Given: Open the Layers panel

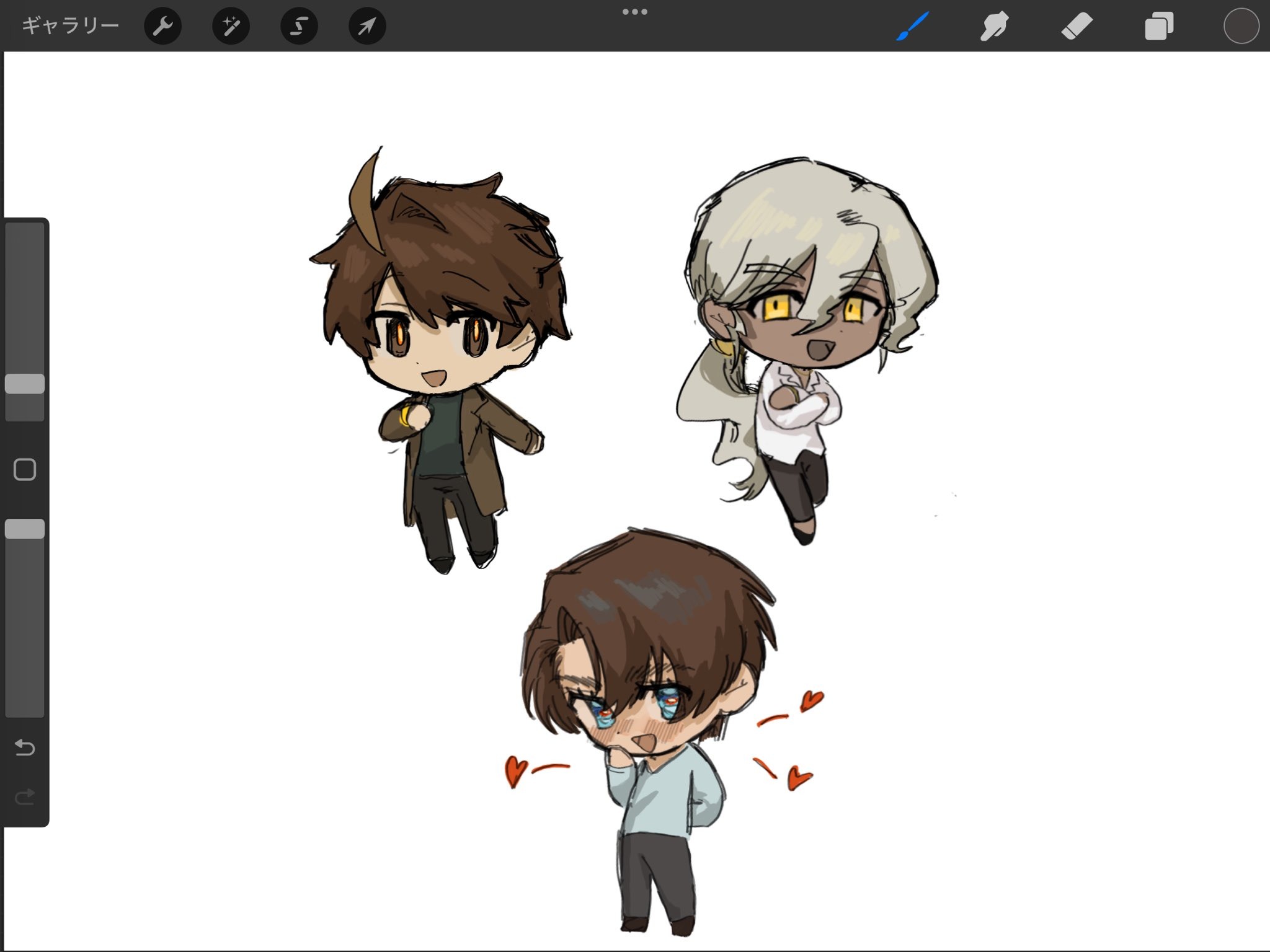Looking at the screenshot, I should click(x=1158, y=27).
